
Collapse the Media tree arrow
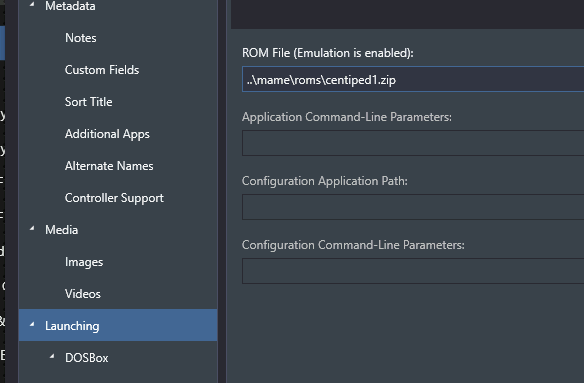coord(32,229)
